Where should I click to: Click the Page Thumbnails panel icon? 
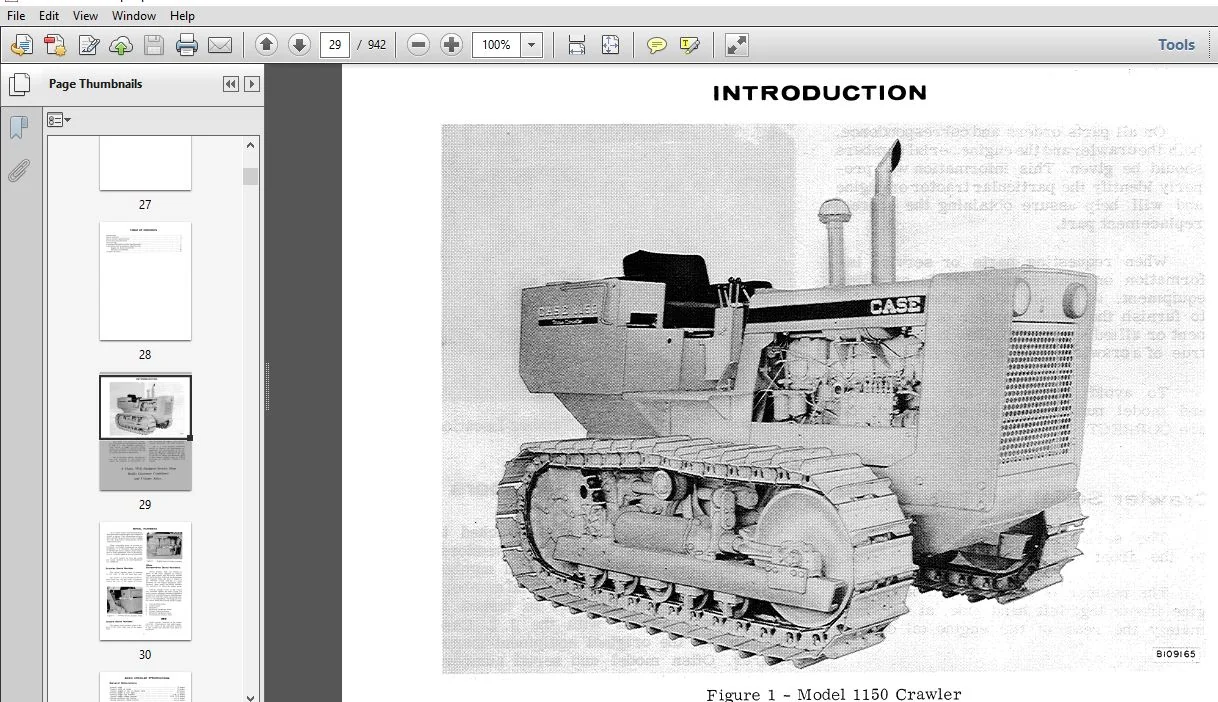pos(18,85)
